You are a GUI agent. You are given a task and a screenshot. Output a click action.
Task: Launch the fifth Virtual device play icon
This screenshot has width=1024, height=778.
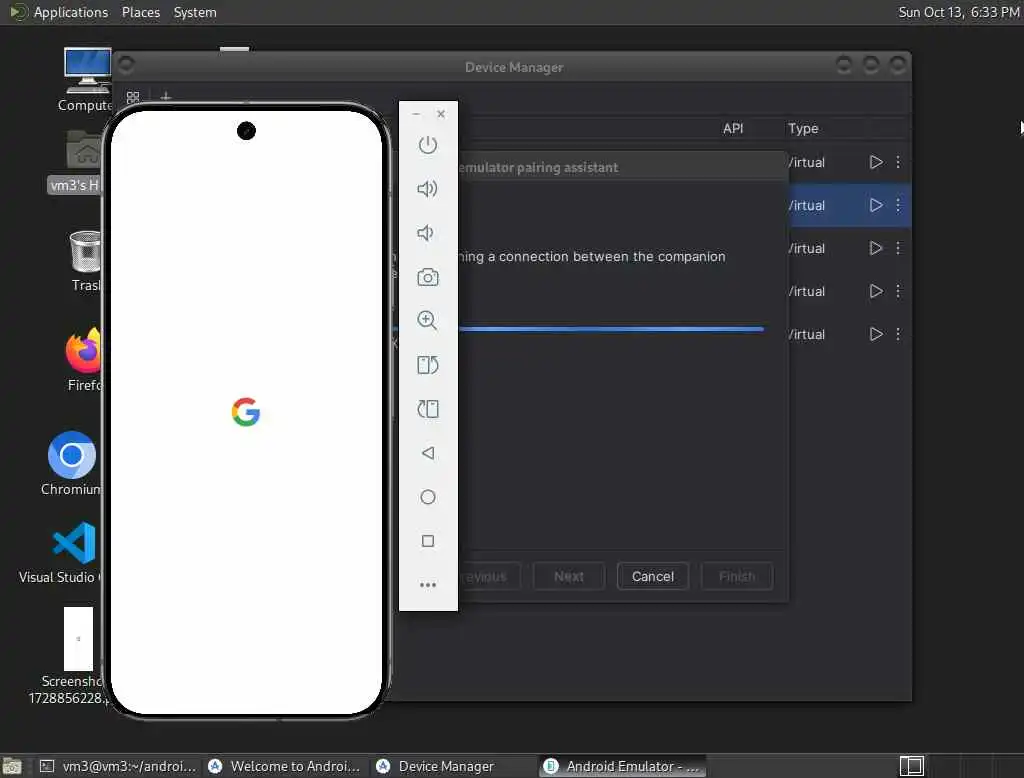pos(876,334)
